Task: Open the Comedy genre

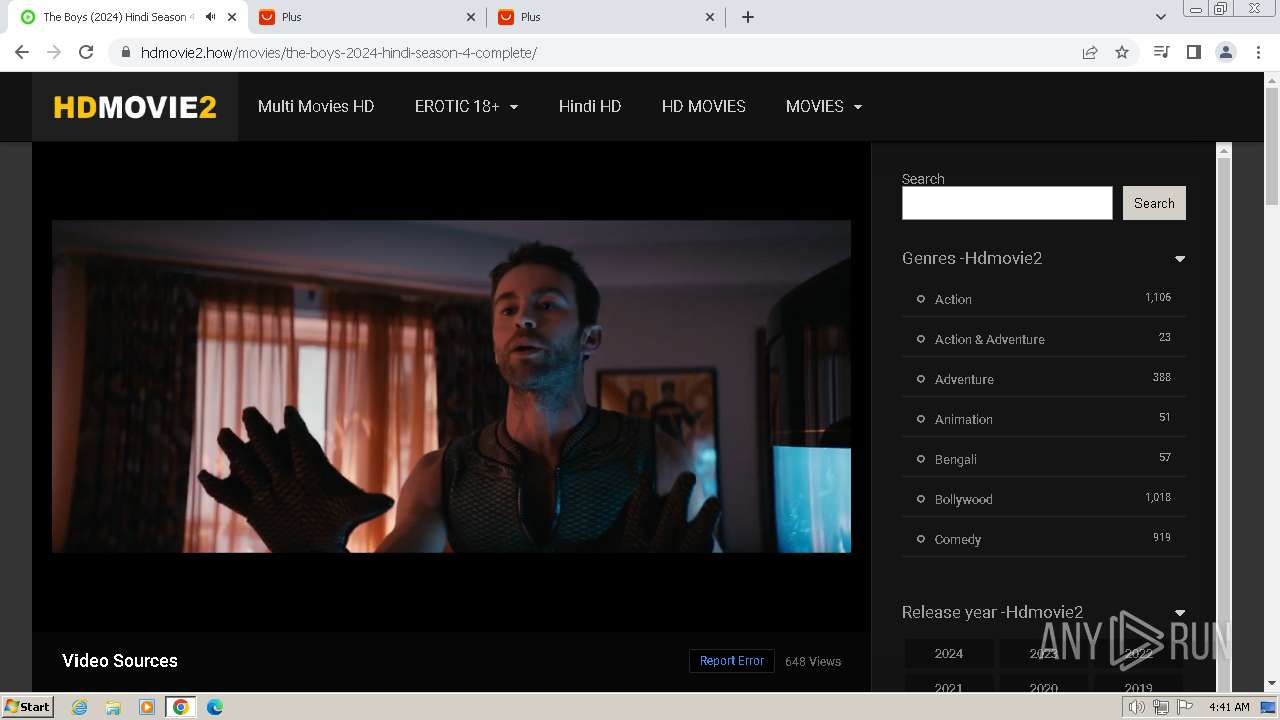Action: pos(958,539)
